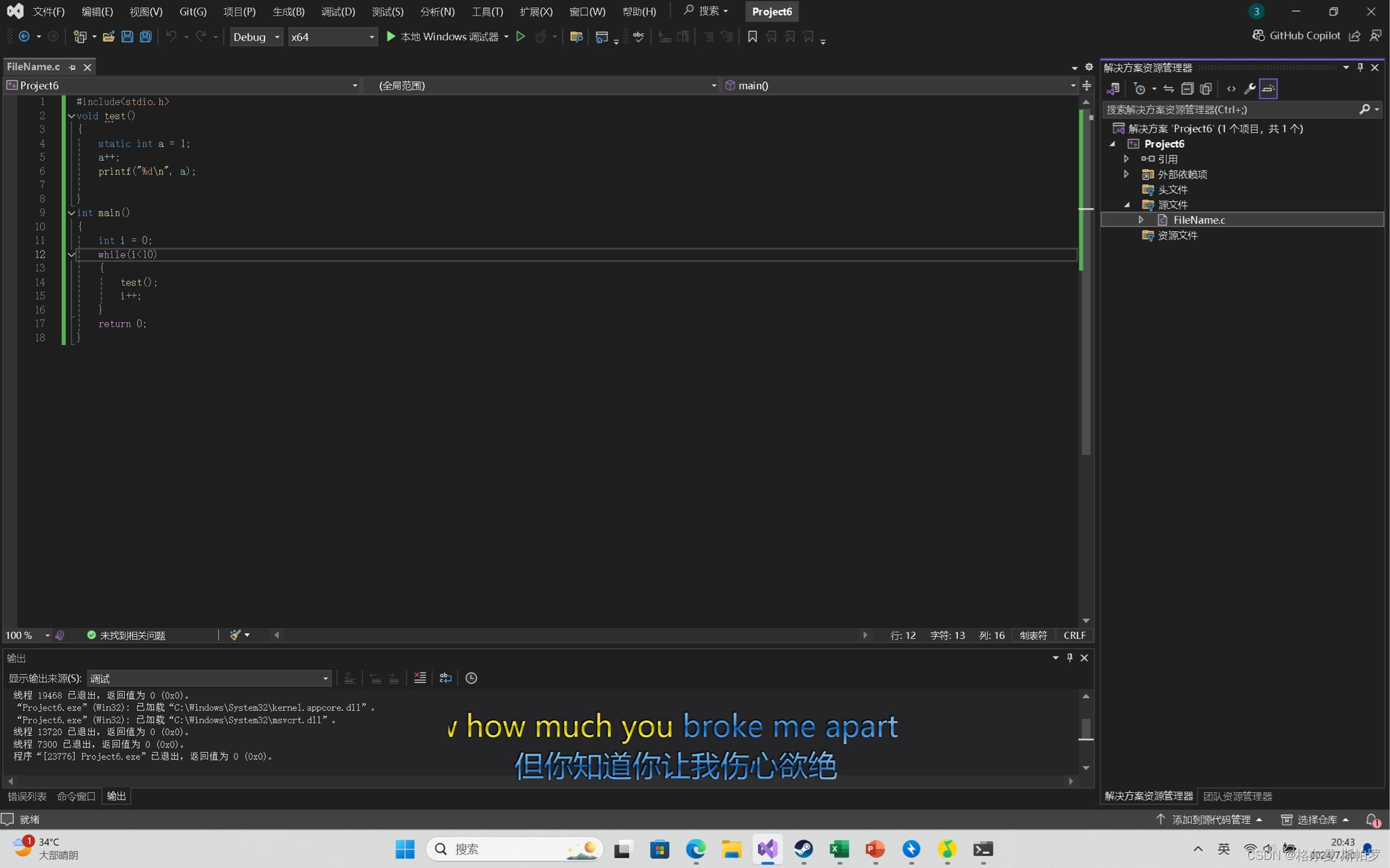1390x868 pixels.
Task: Click the find in files folder icon
Action: pyautogui.click(x=576, y=37)
